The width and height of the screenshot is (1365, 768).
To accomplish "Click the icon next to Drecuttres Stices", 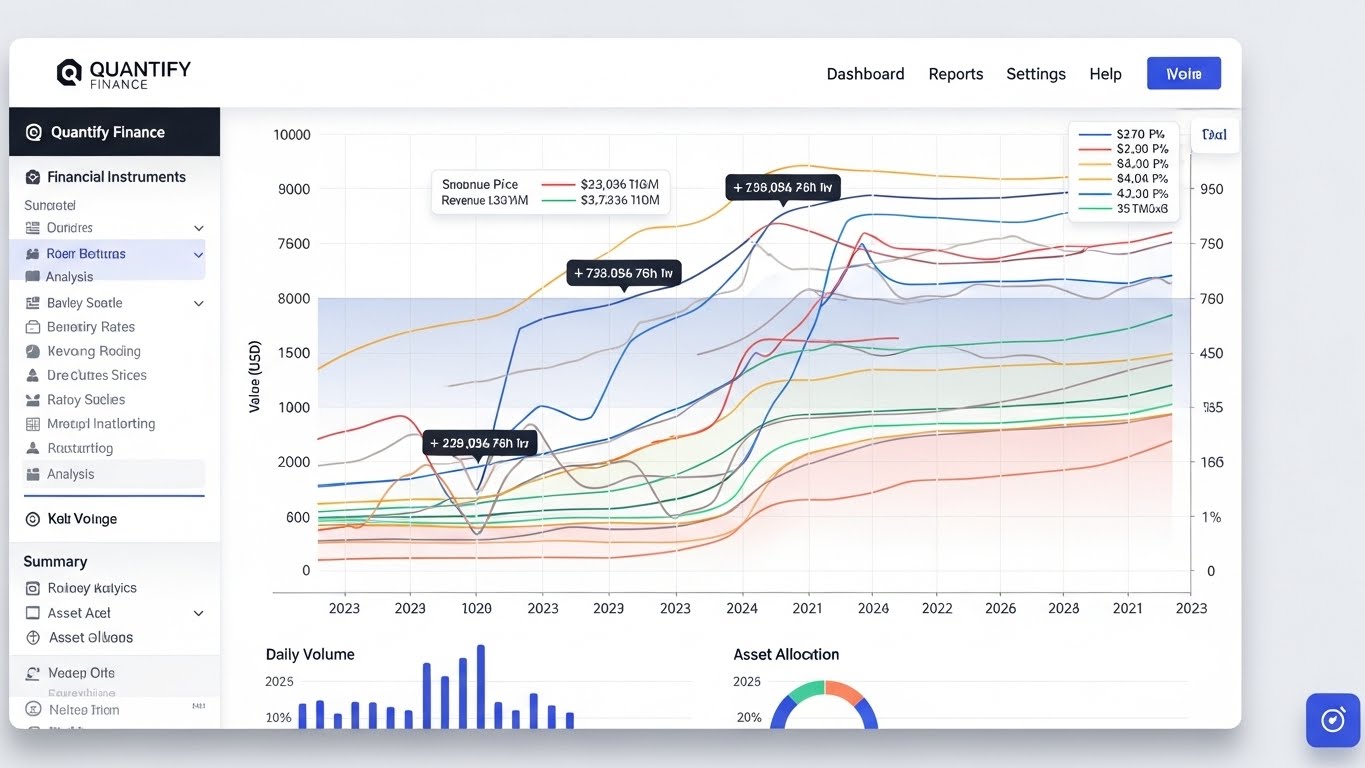I will click(31, 375).
